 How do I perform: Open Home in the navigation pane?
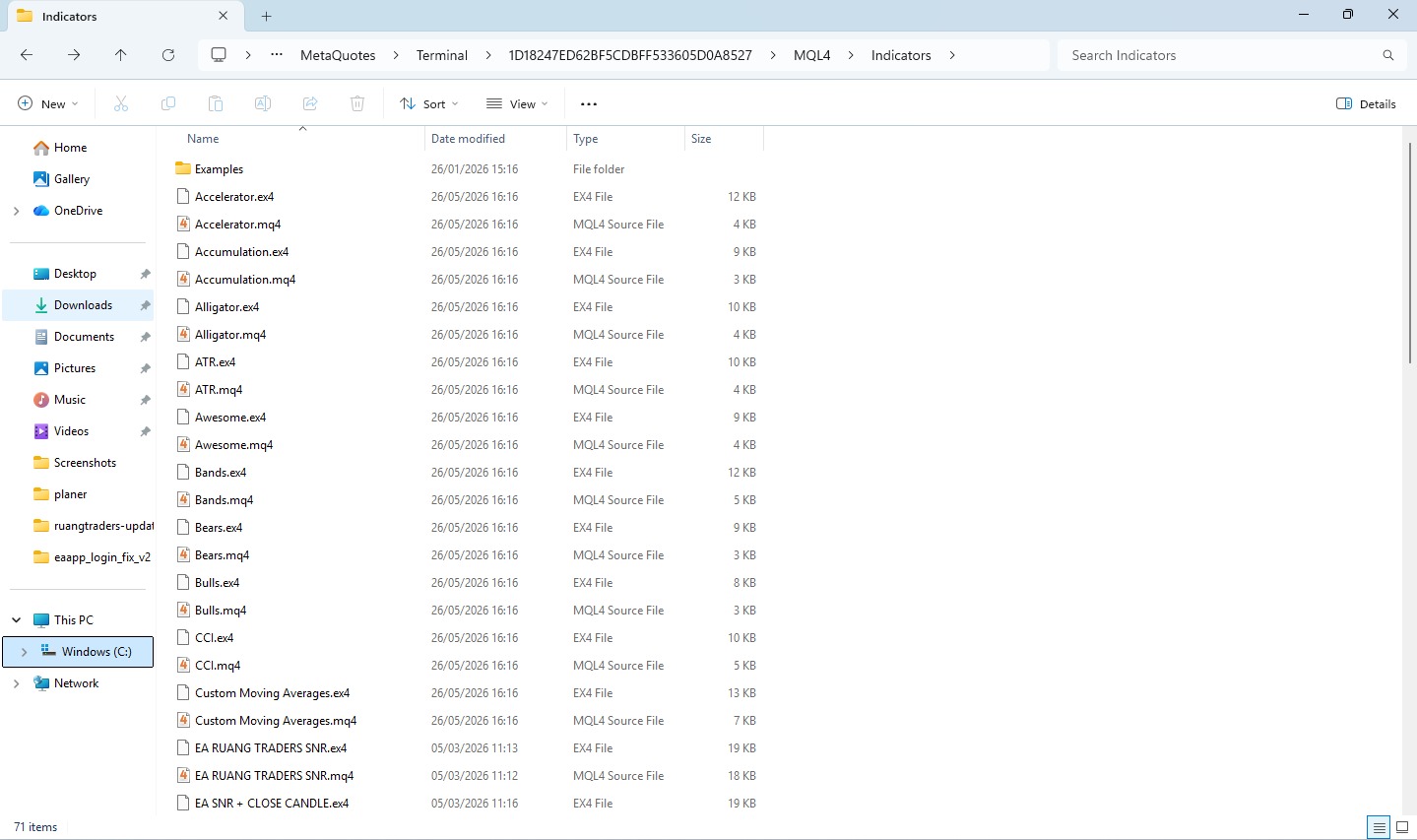click(x=70, y=148)
